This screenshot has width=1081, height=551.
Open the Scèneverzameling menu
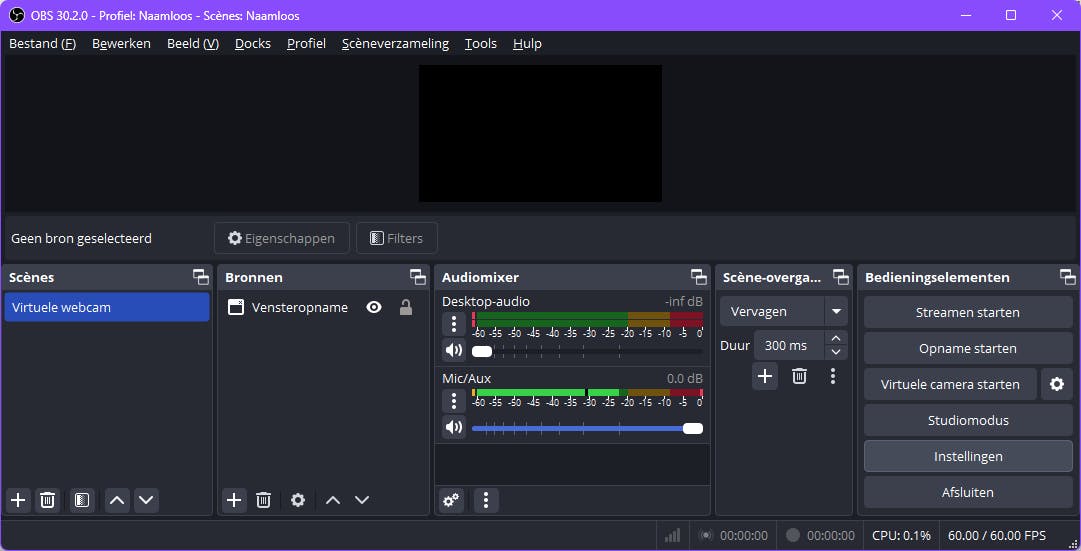pos(395,43)
